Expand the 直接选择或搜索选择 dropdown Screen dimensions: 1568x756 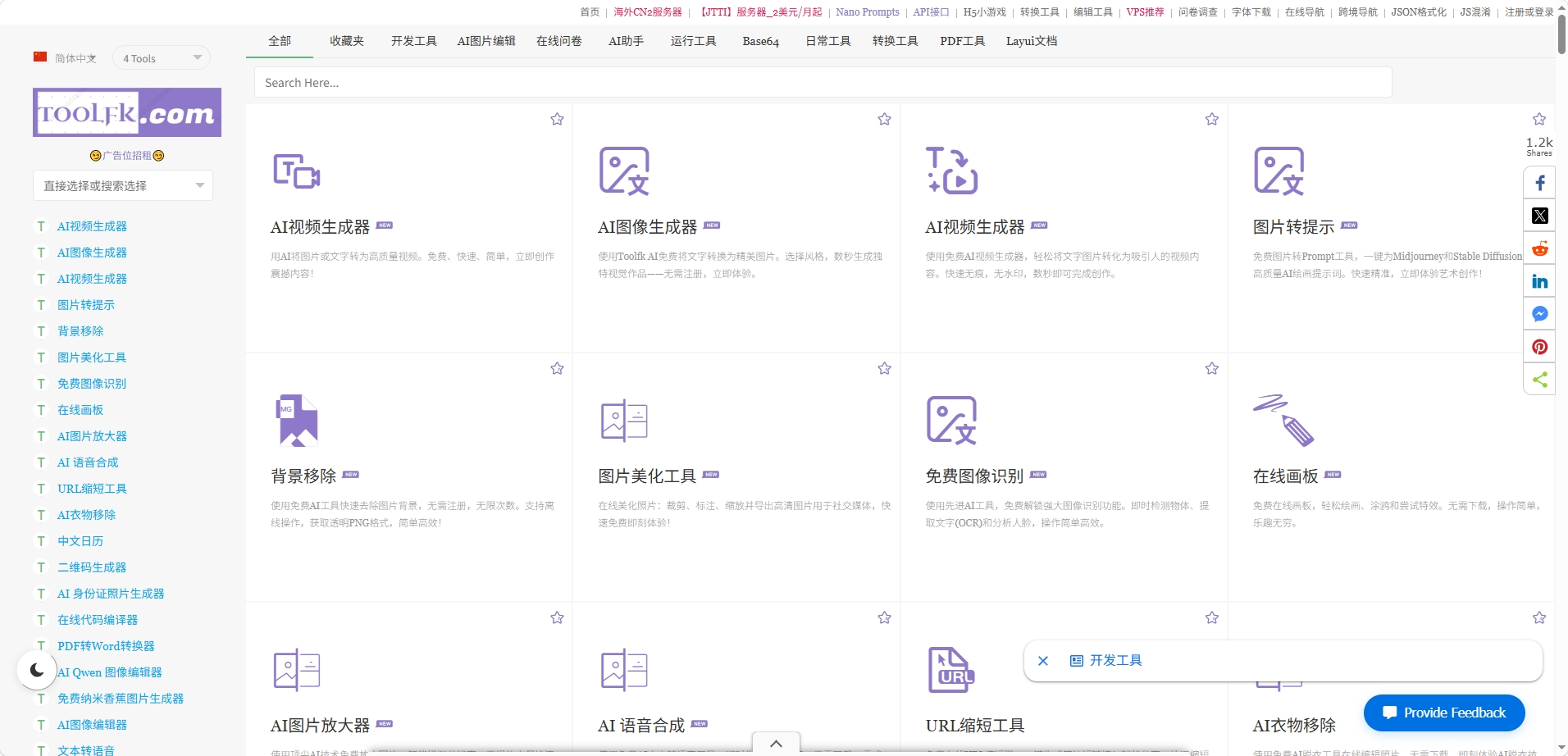123,185
